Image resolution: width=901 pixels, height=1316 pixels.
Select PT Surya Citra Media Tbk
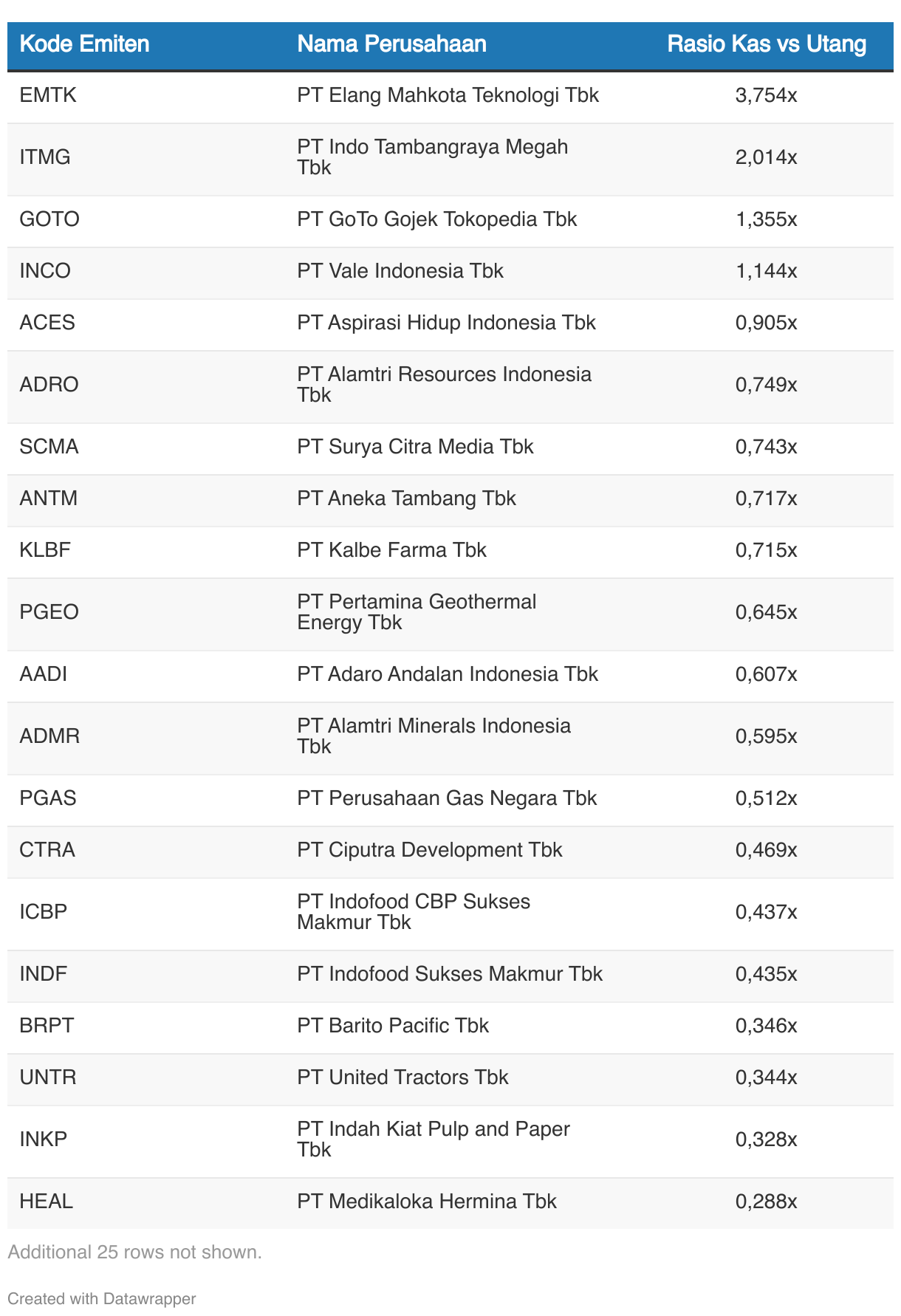point(415,447)
